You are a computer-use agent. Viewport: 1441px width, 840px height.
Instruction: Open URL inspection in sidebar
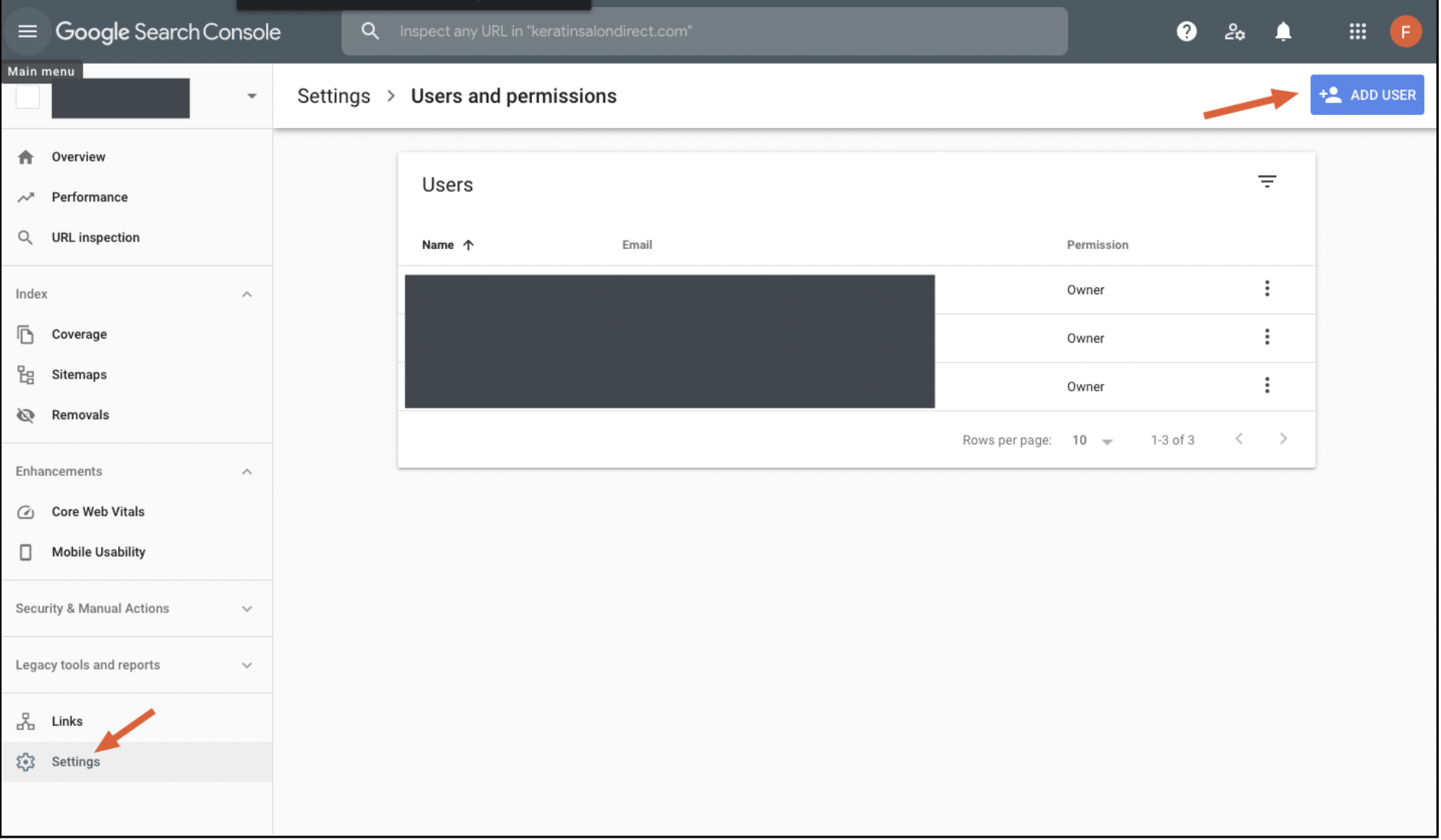(136, 238)
